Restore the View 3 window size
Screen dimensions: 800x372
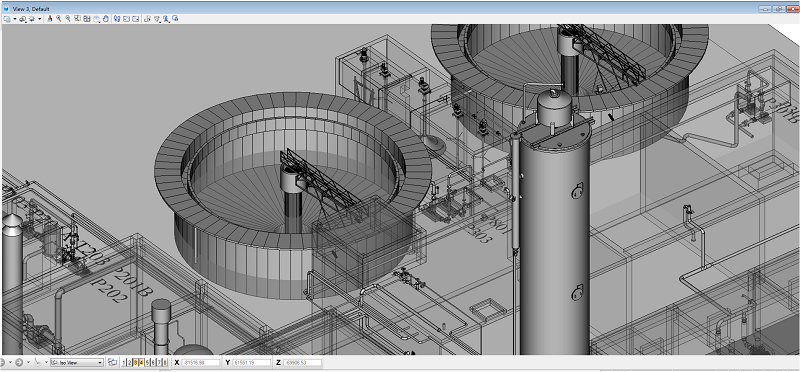[x=779, y=9]
